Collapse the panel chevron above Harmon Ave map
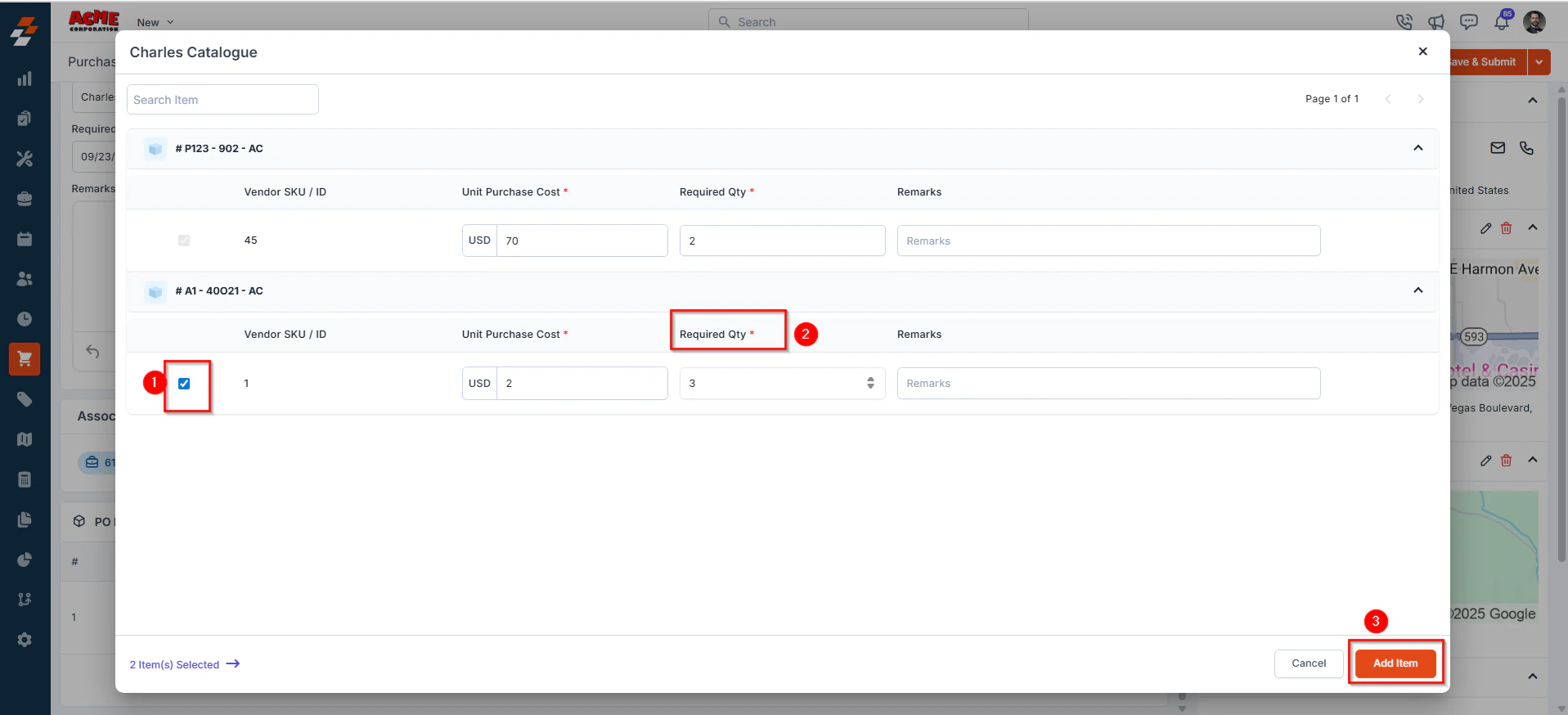Viewport: 1568px width, 715px height. [x=1533, y=228]
